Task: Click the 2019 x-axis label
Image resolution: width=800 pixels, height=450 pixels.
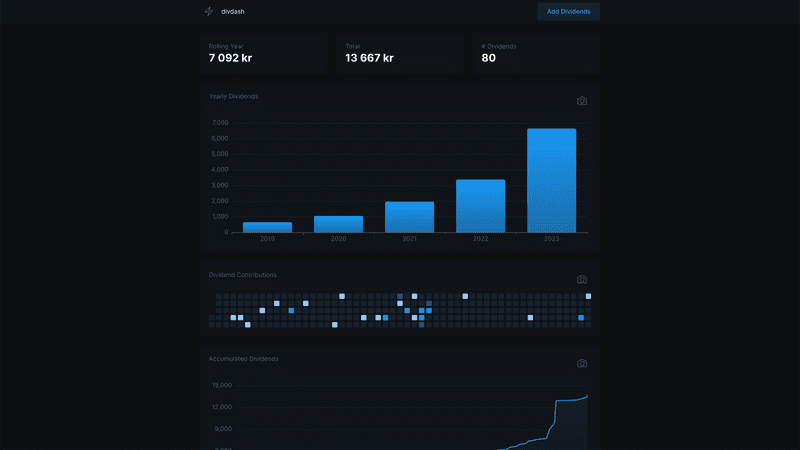Action: 267,239
